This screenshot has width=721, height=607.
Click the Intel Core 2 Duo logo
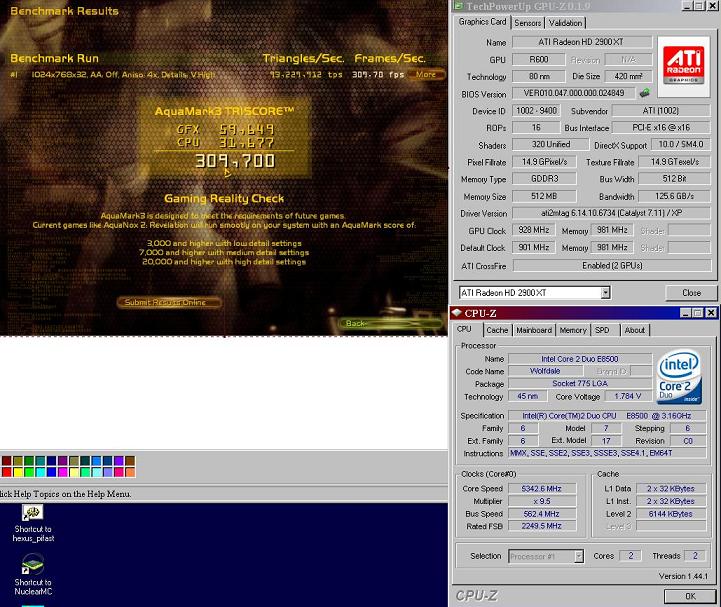(679, 377)
